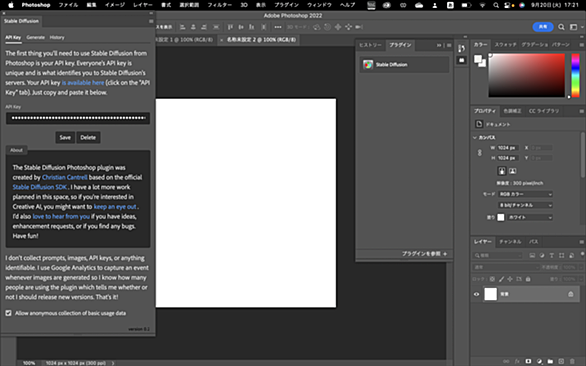Viewport: 586px width, 366px height.
Task: Open the RGB color mode dropdown
Action: tap(525, 194)
